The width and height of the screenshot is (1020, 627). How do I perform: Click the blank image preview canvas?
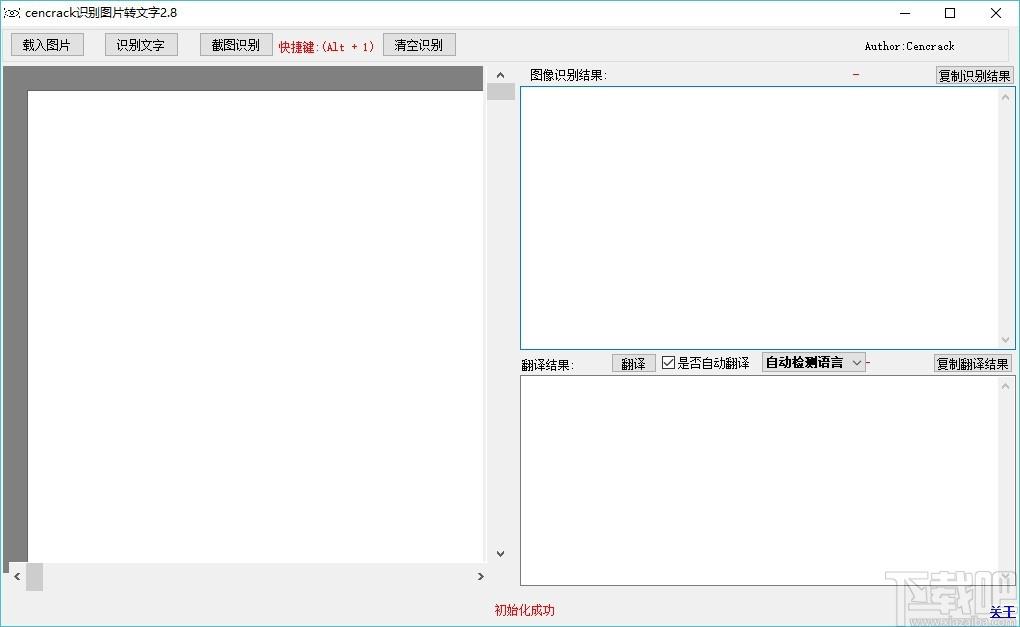[255, 327]
